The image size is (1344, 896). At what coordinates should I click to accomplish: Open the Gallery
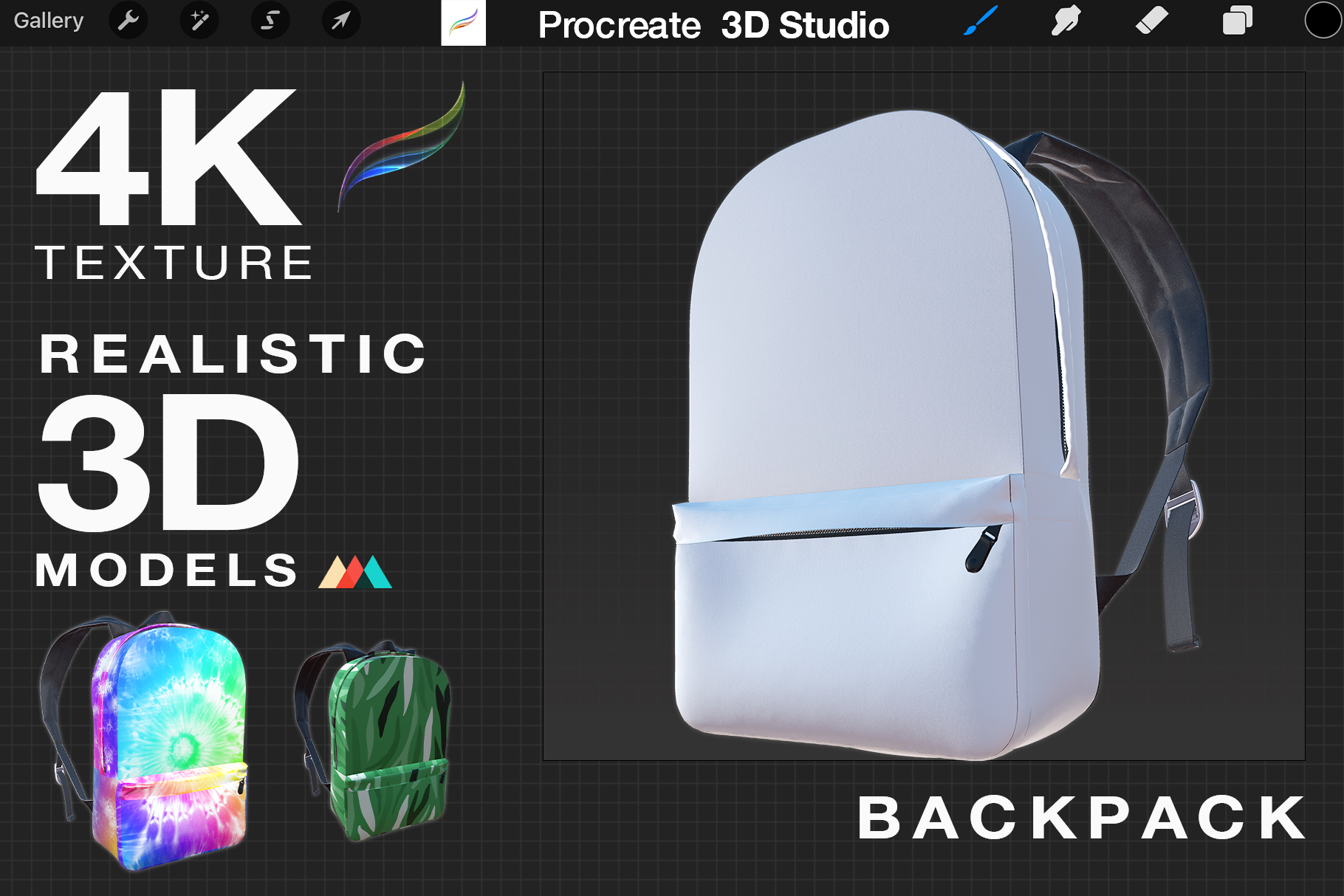coord(49,21)
